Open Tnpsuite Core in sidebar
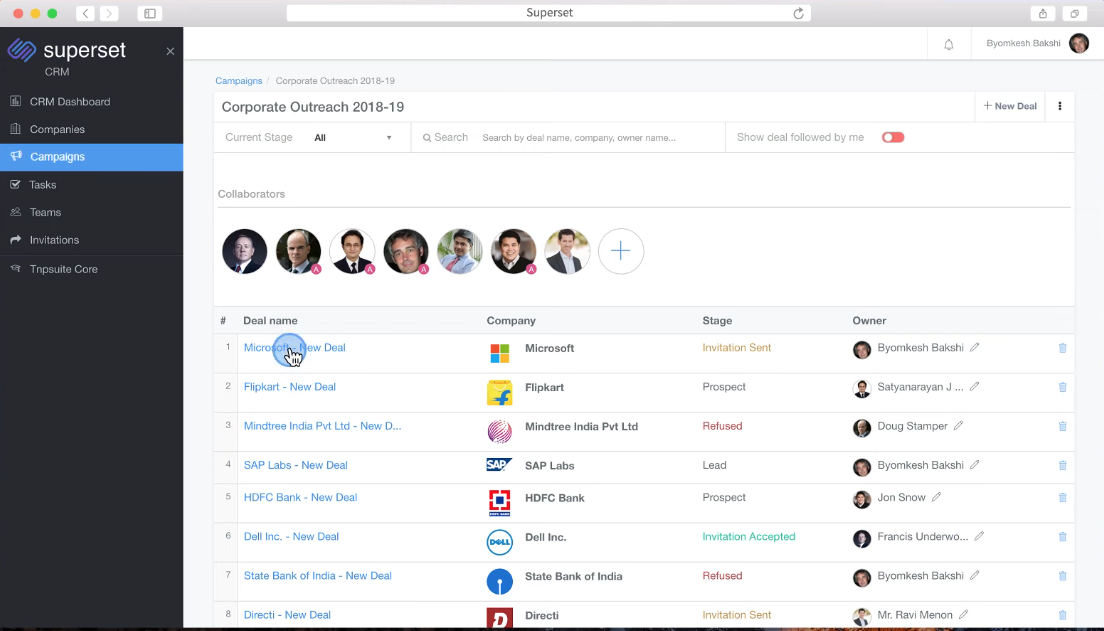The height and width of the screenshot is (631, 1104). [92, 269]
